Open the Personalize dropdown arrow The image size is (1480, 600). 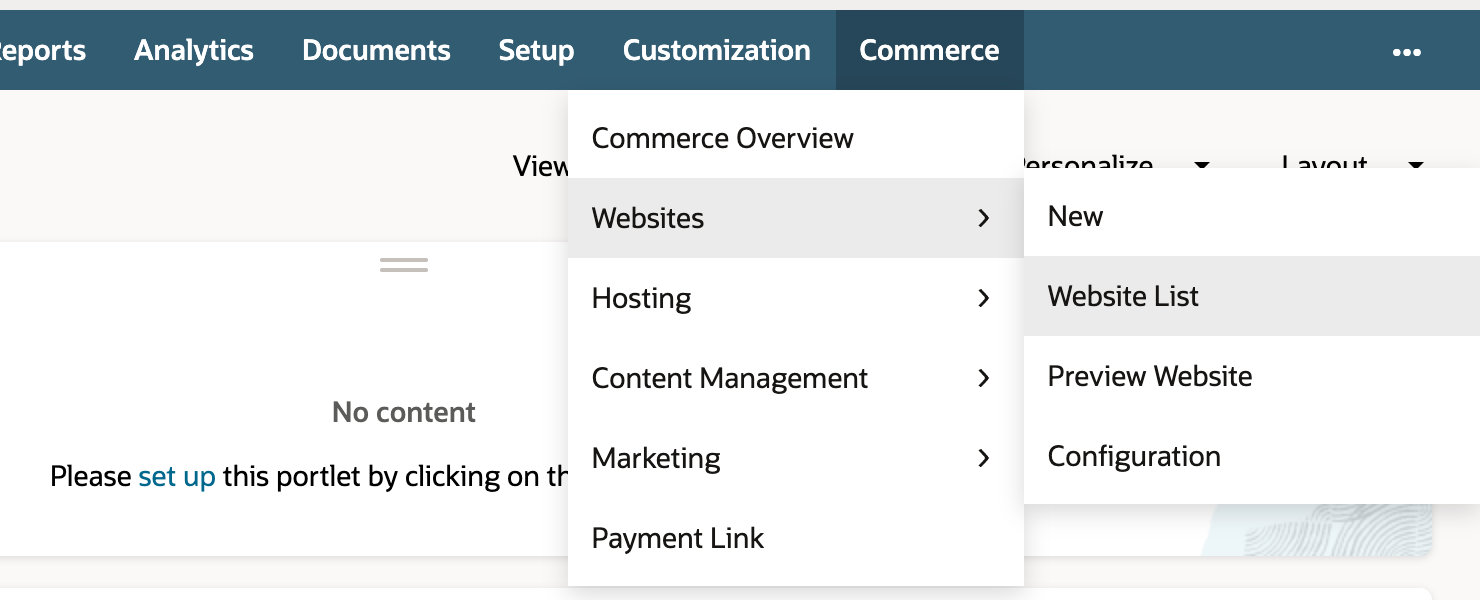pos(1202,165)
